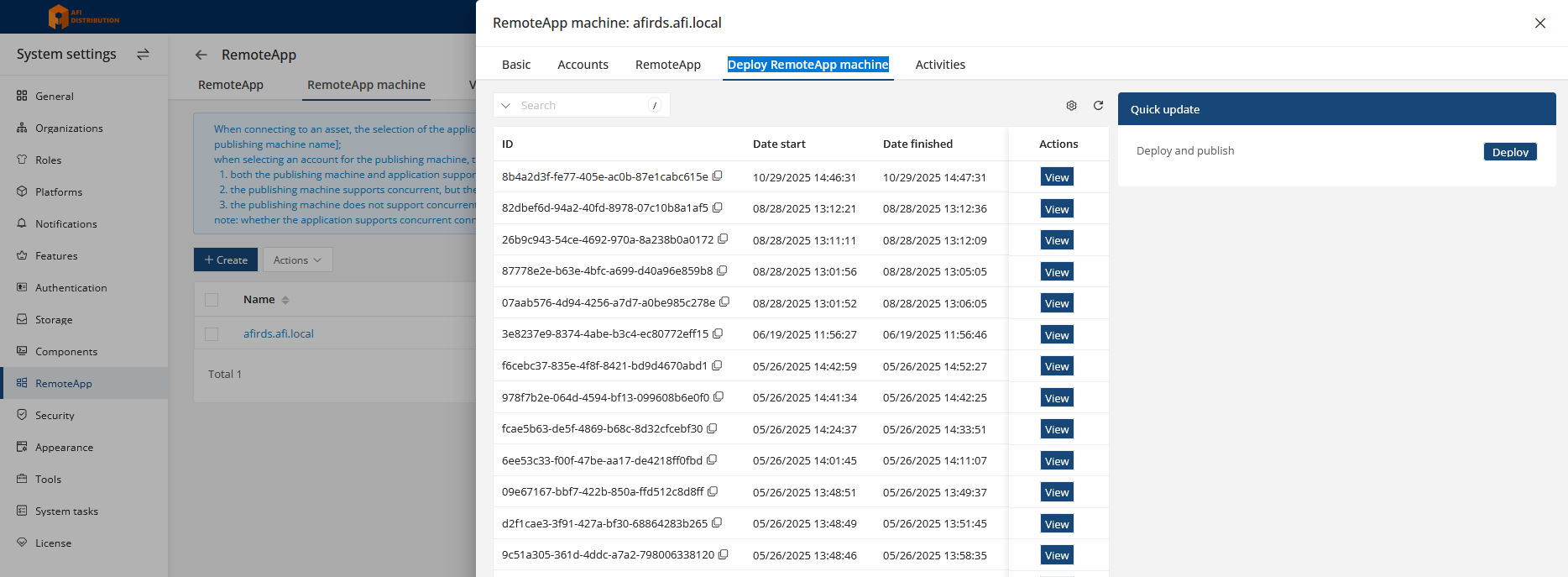Open Security settings in the sidebar
Image resolution: width=1568 pixels, height=577 pixels.
(x=55, y=416)
